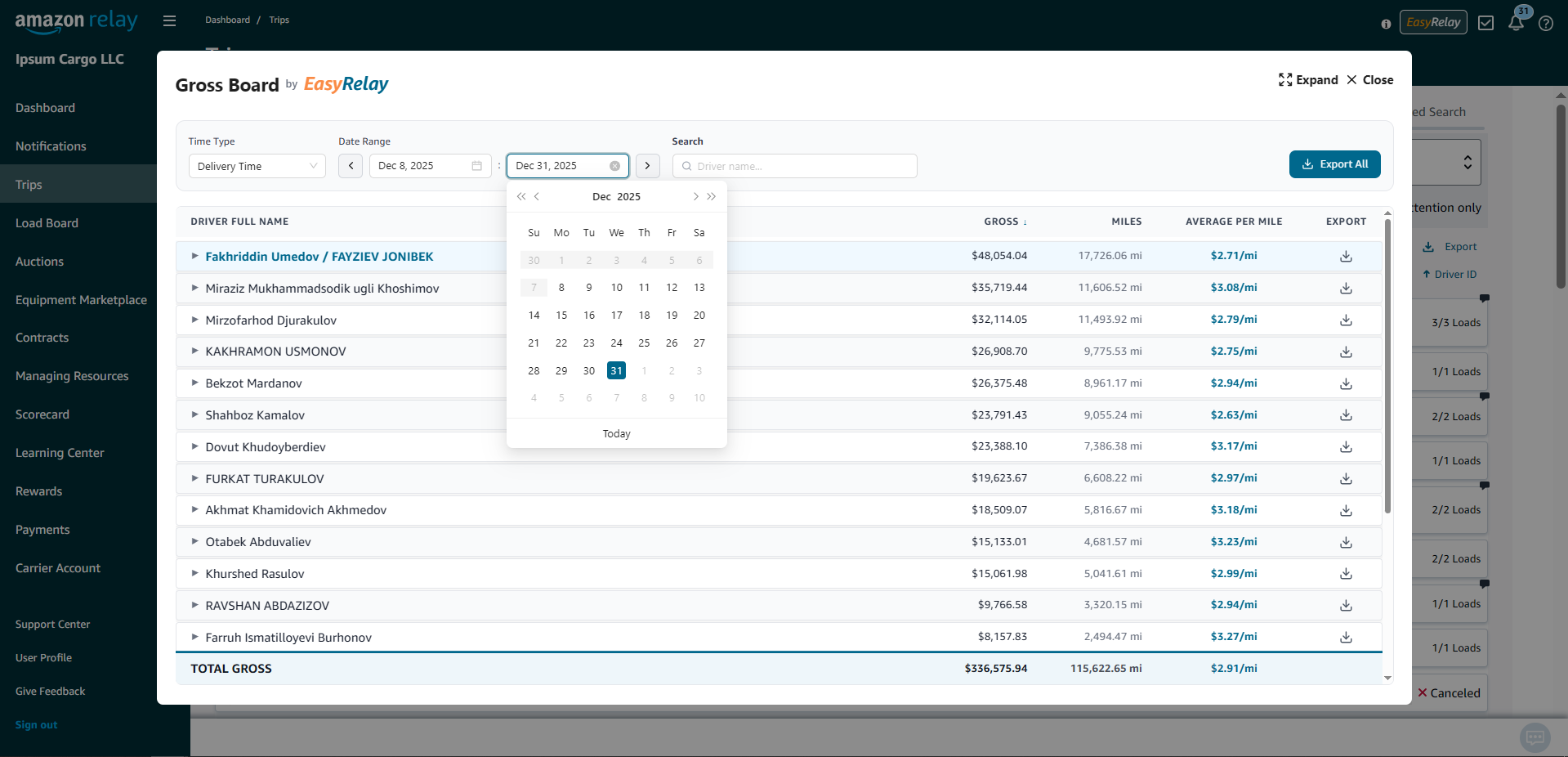Click the Export All button
Viewport: 1568px width, 757px height.
click(x=1334, y=164)
